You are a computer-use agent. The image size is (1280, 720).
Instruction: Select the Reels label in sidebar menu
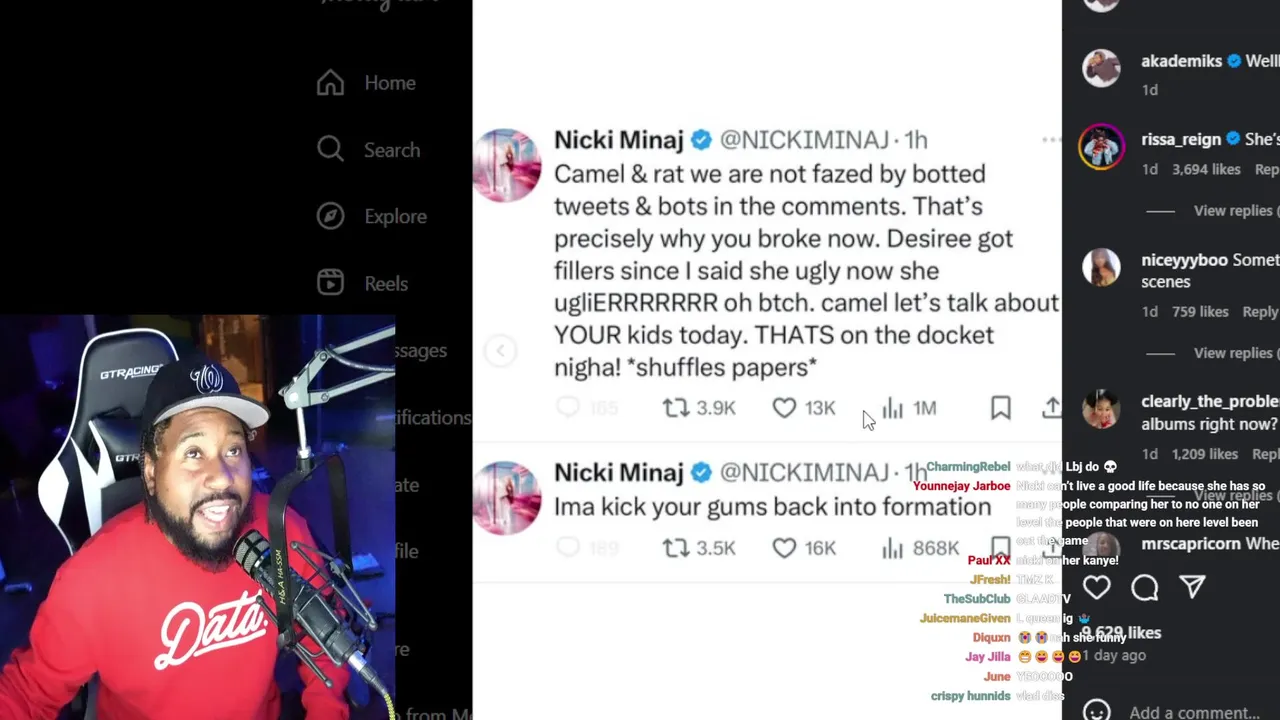coord(386,284)
